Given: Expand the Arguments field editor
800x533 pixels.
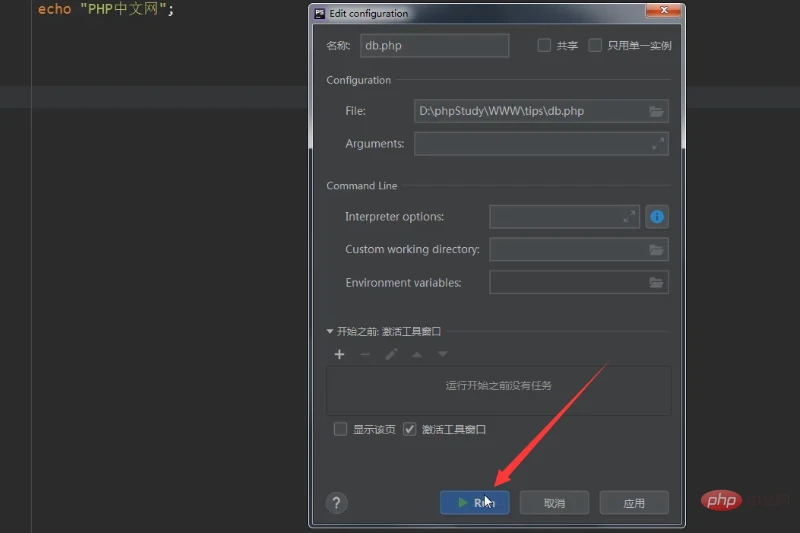Looking at the screenshot, I should [658, 144].
